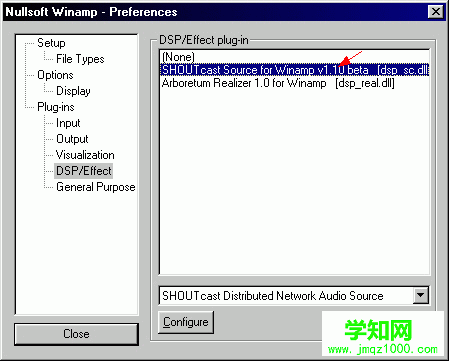The width and height of the screenshot is (449, 361).
Task: Select the DSP/Effect tree item
Action: pos(84,171)
